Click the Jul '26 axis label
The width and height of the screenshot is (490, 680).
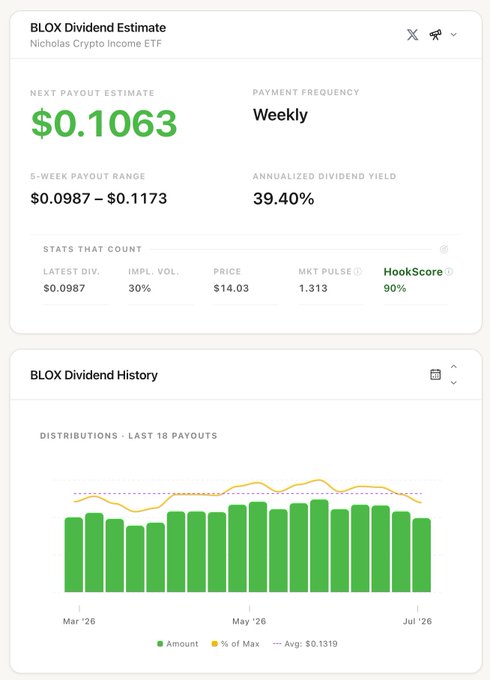tap(417, 621)
